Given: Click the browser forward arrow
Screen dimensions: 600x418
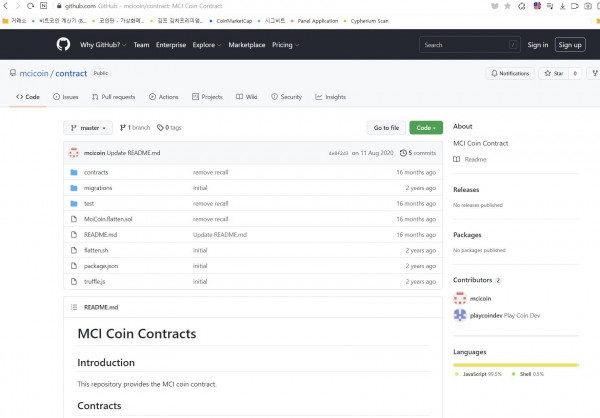Looking at the screenshot, I should coord(18,6).
